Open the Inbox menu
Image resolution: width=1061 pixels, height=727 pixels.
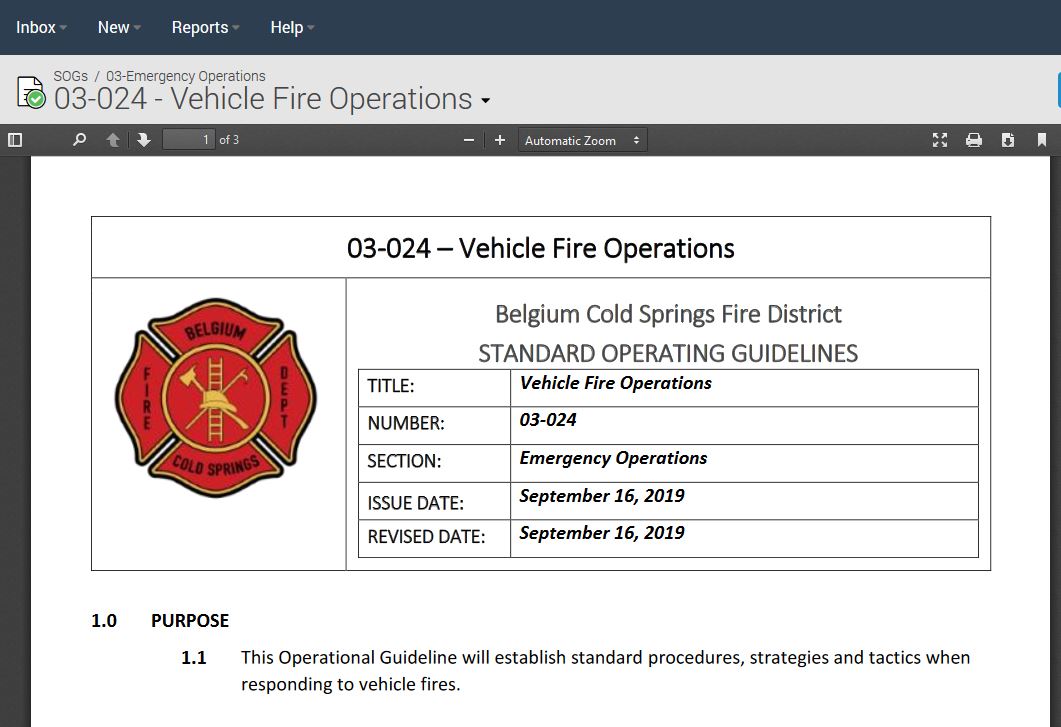click(x=41, y=27)
